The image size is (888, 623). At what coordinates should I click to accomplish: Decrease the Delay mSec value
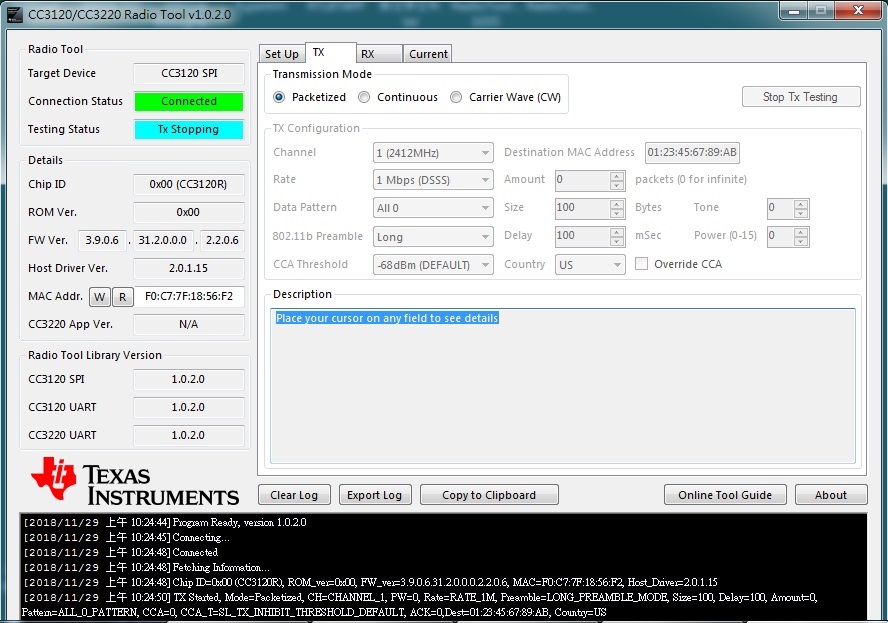click(617, 242)
